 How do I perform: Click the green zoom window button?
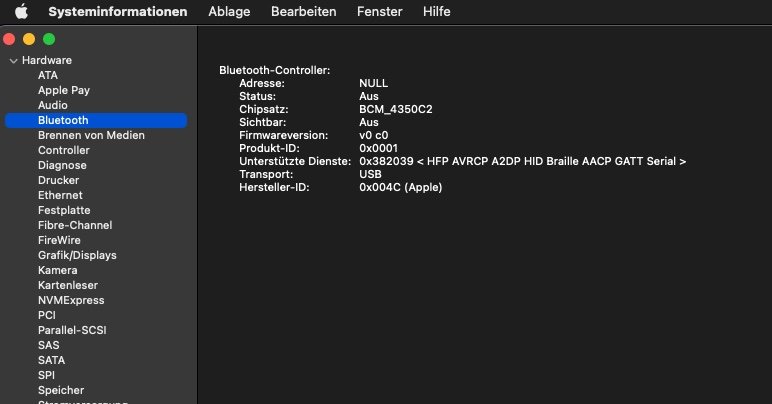click(49, 39)
